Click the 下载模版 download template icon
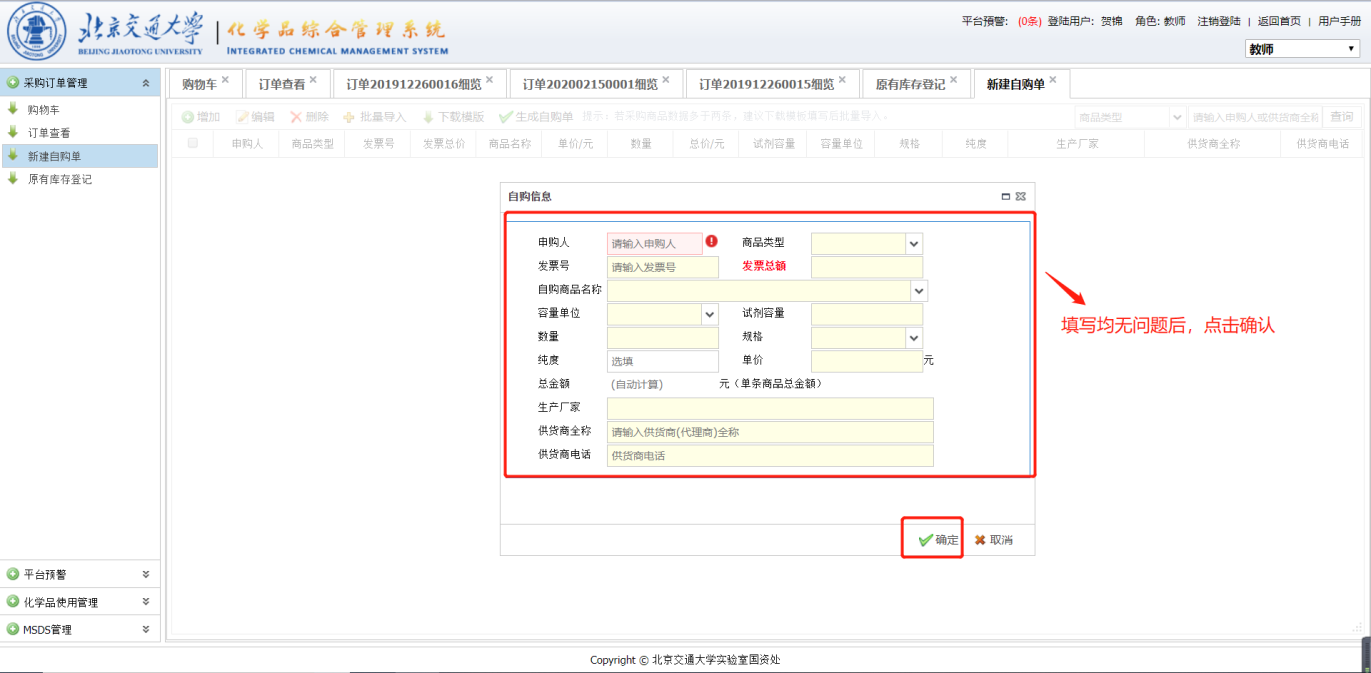Viewport: 1371px width, 673px height. point(428,117)
